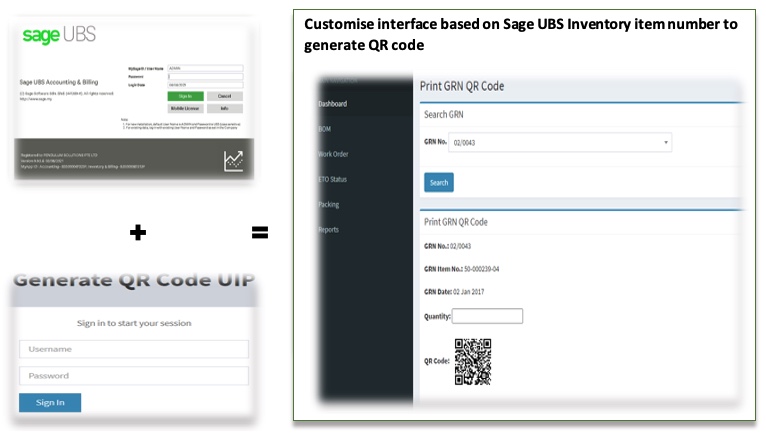Image resolution: width=766 pixels, height=436 pixels.
Task: Click the Username field in QR Code sign-in
Action: (x=134, y=349)
